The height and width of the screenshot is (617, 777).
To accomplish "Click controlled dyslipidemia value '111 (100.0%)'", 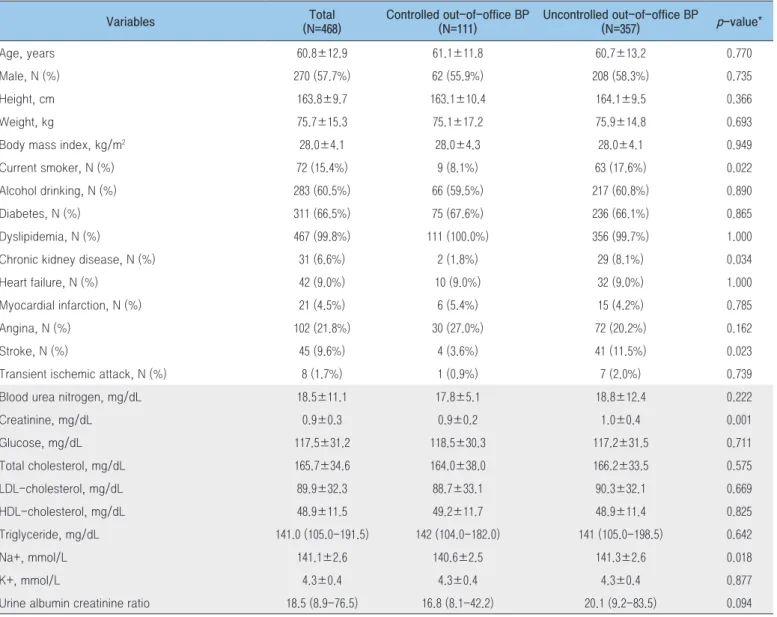I will click(457, 237).
